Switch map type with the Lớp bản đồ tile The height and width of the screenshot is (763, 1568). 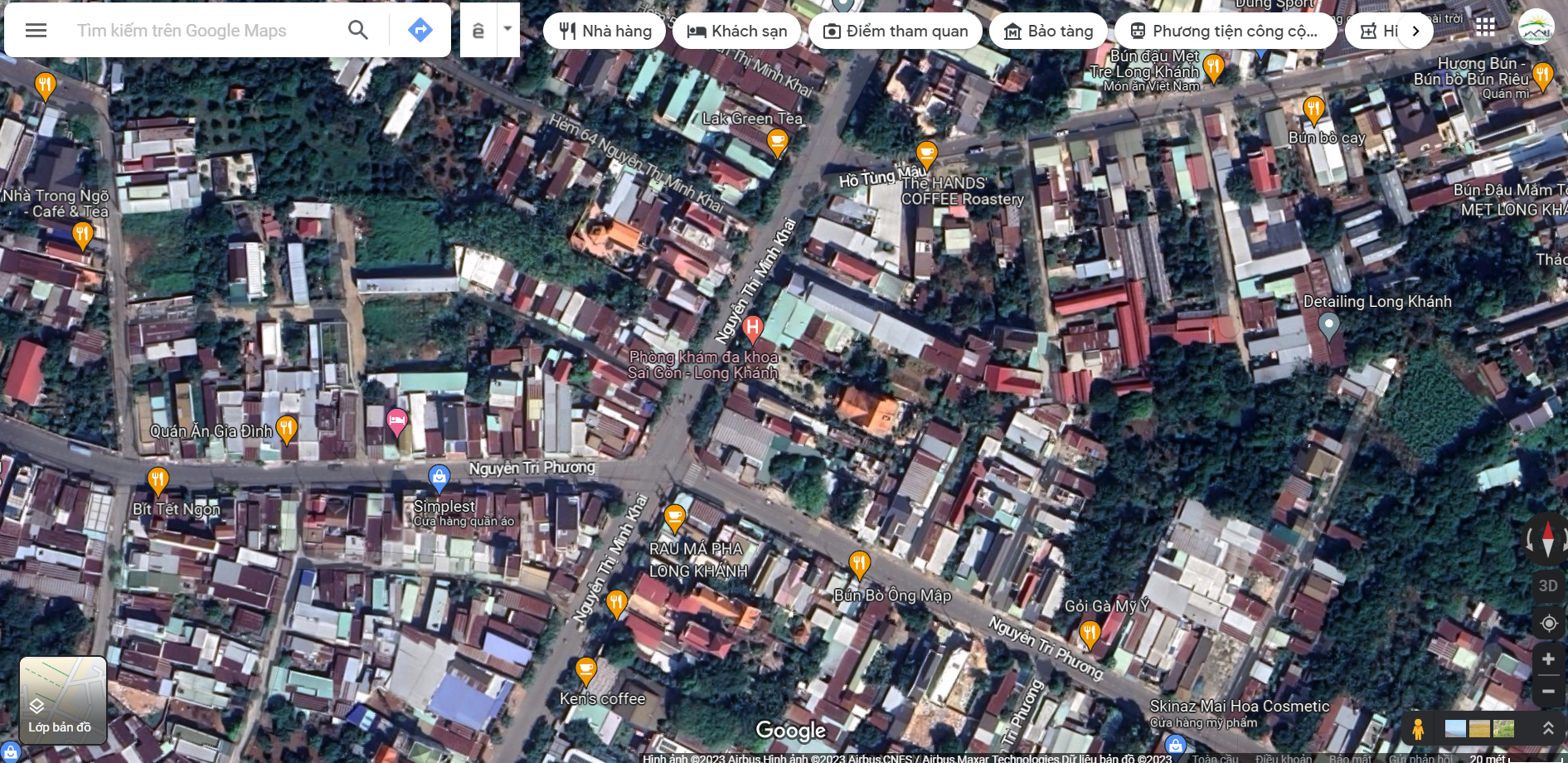coord(63,700)
